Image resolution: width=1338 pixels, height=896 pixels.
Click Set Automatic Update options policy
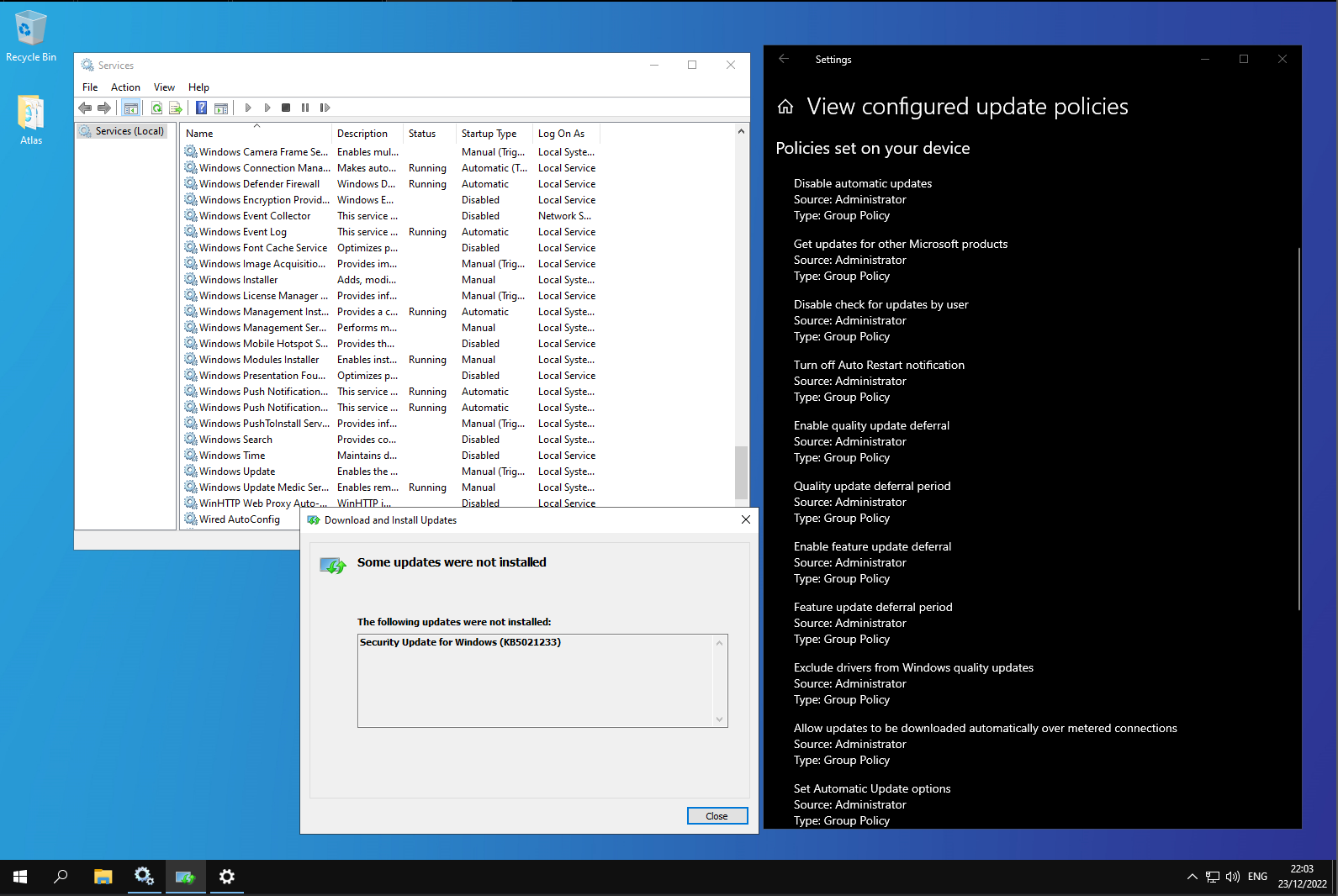(872, 804)
